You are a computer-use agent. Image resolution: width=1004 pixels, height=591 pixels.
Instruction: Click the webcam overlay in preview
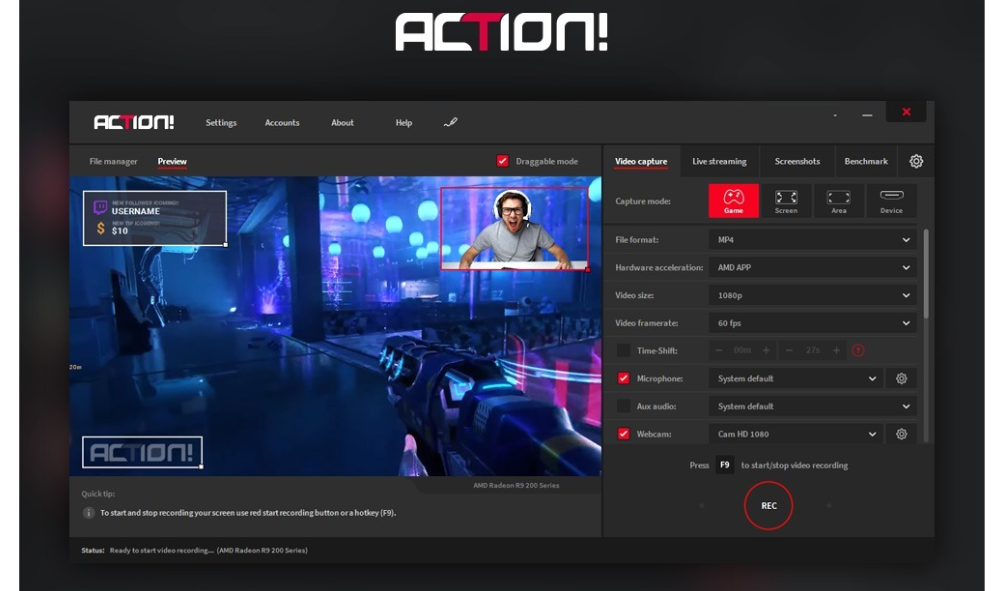click(x=514, y=229)
